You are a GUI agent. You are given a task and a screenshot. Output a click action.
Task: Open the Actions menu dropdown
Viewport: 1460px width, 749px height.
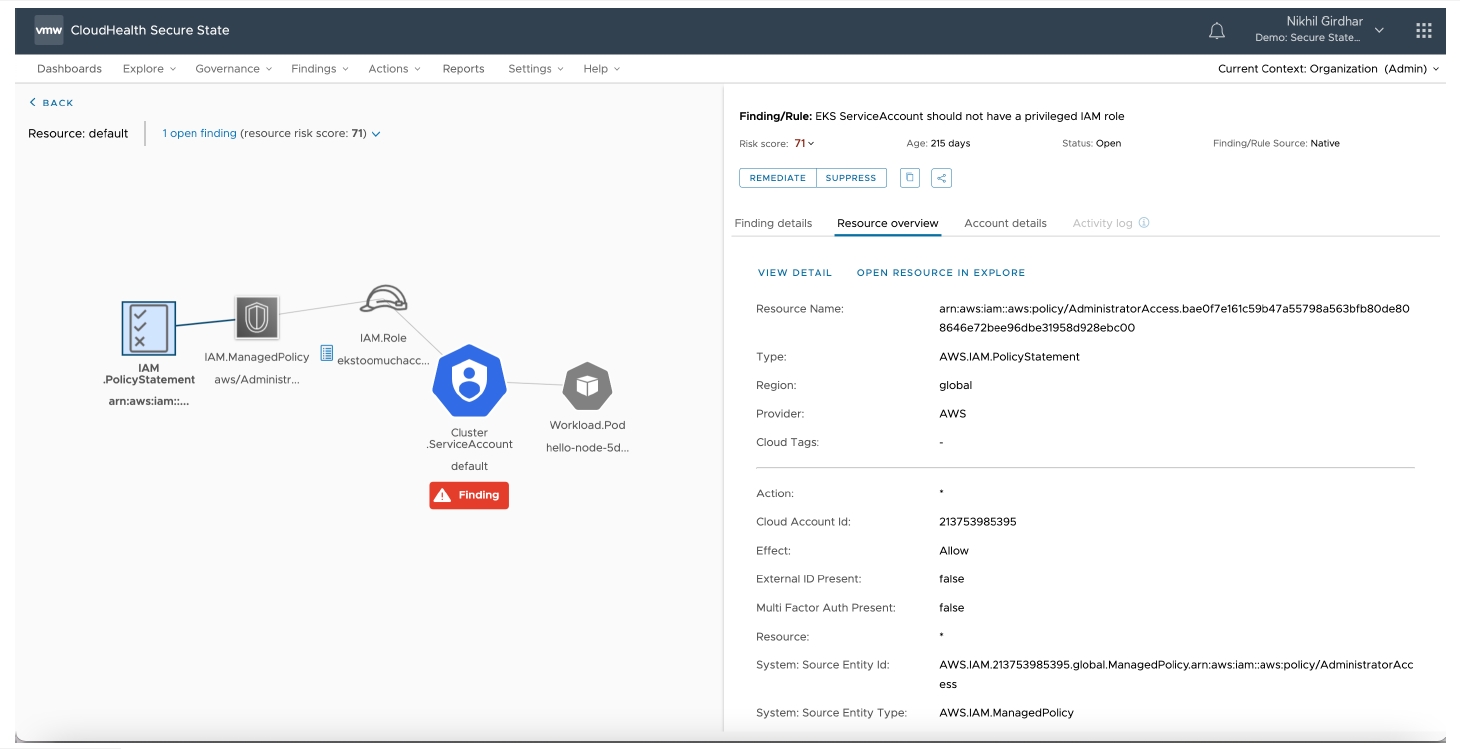tap(394, 69)
